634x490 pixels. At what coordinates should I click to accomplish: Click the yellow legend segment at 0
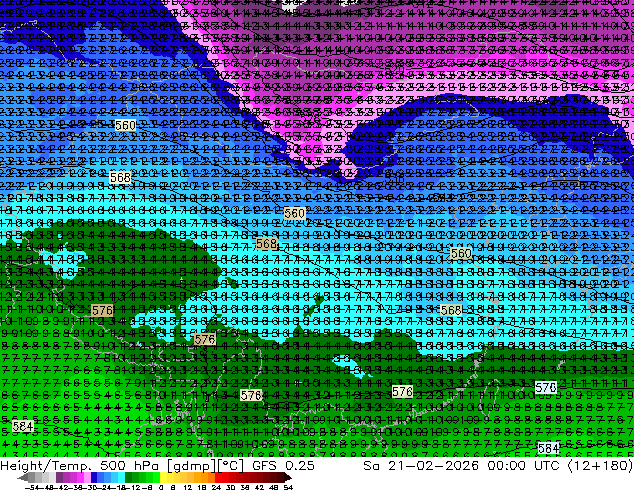click(163, 477)
